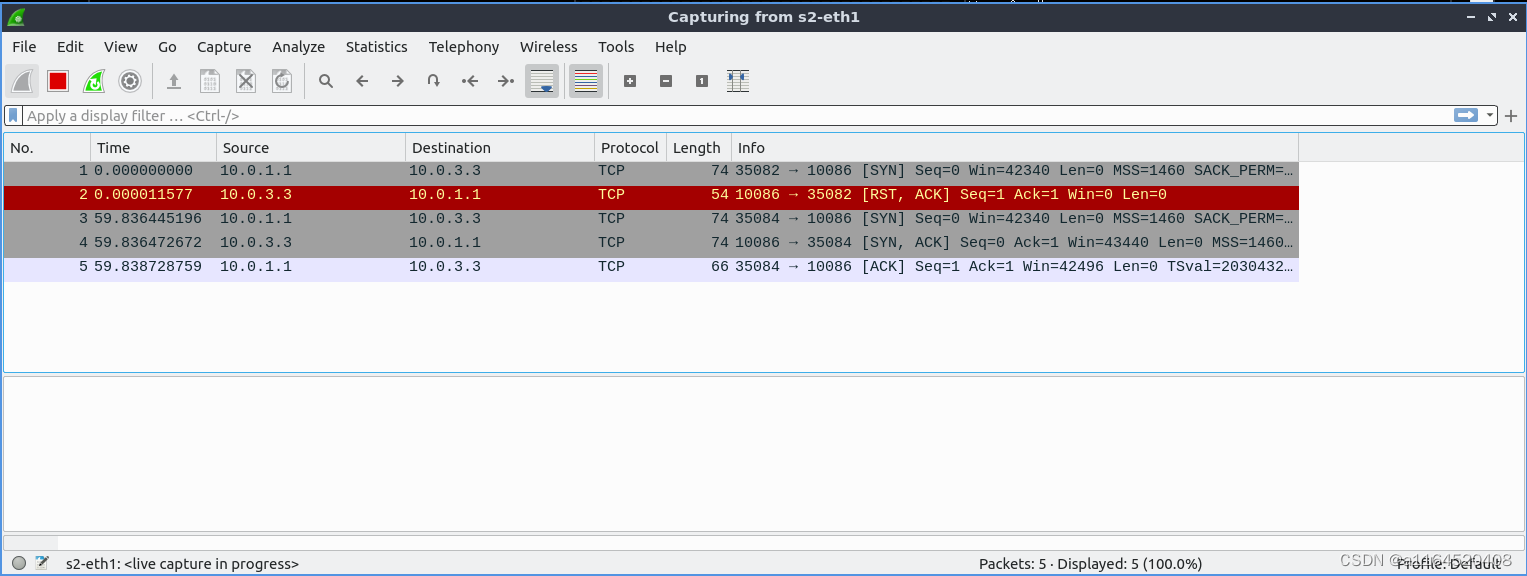This screenshot has height=576, width=1527.
Task: Stop the running capture with red square
Action: pos(58,81)
